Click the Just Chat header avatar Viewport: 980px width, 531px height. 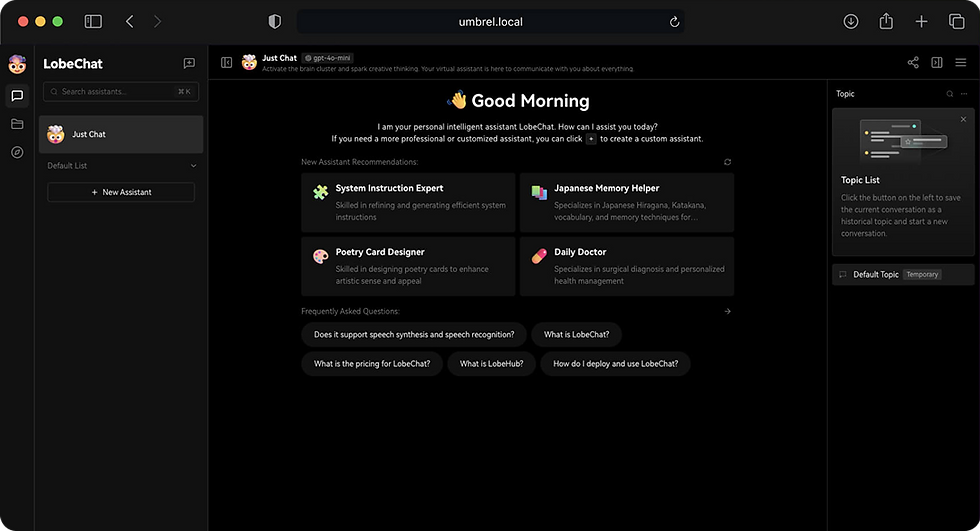click(249, 62)
